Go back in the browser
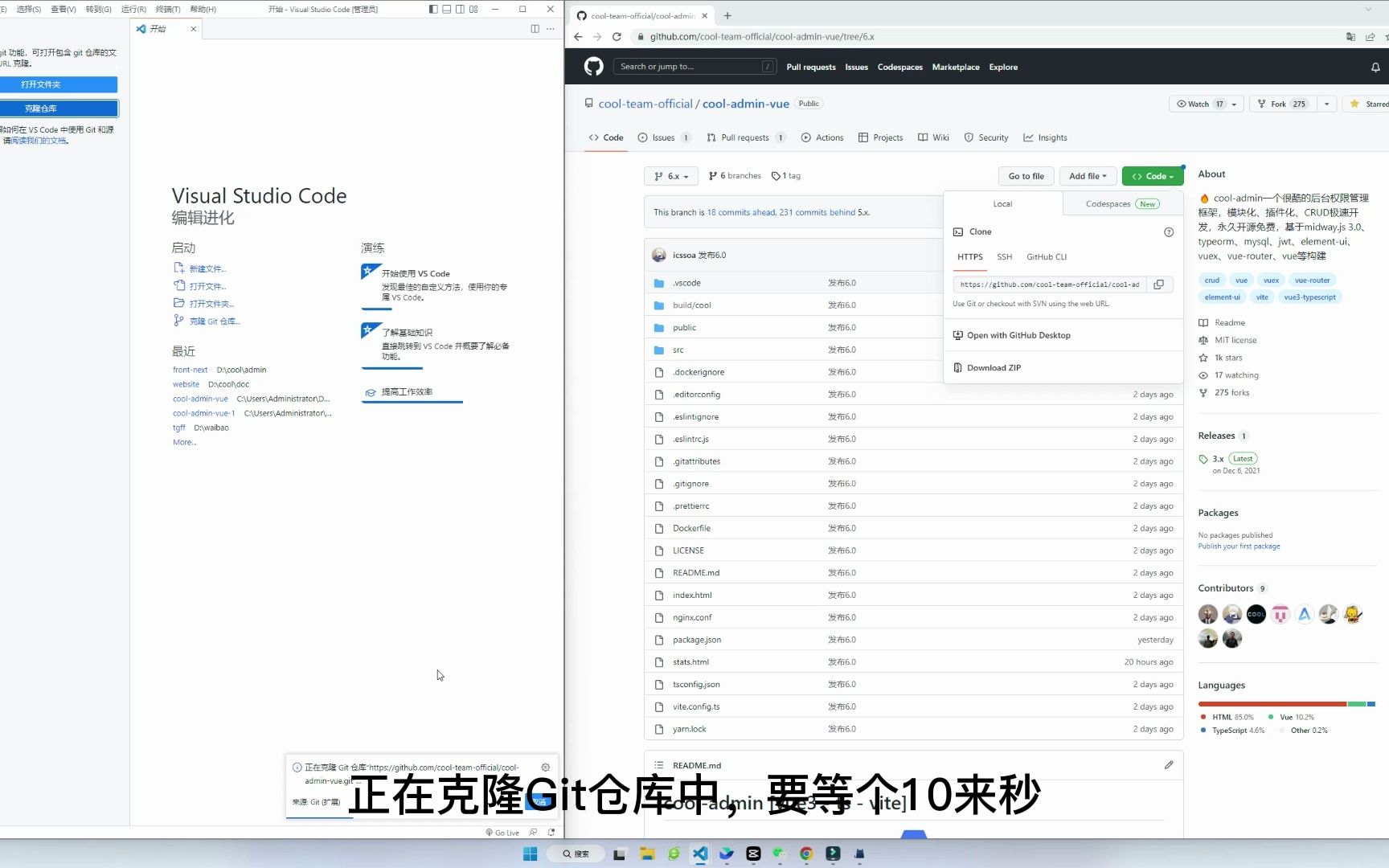1389x868 pixels. click(578, 36)
